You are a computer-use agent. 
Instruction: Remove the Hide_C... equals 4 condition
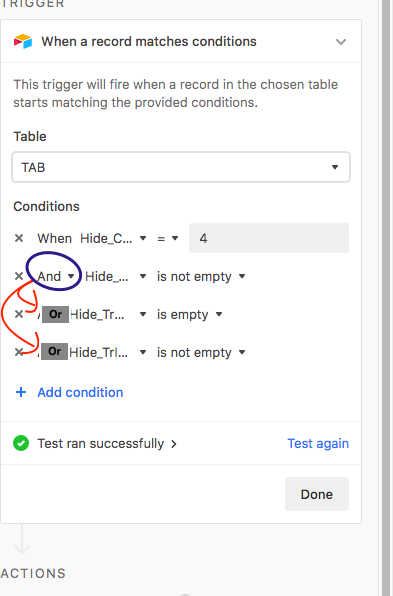coord(19,238)
